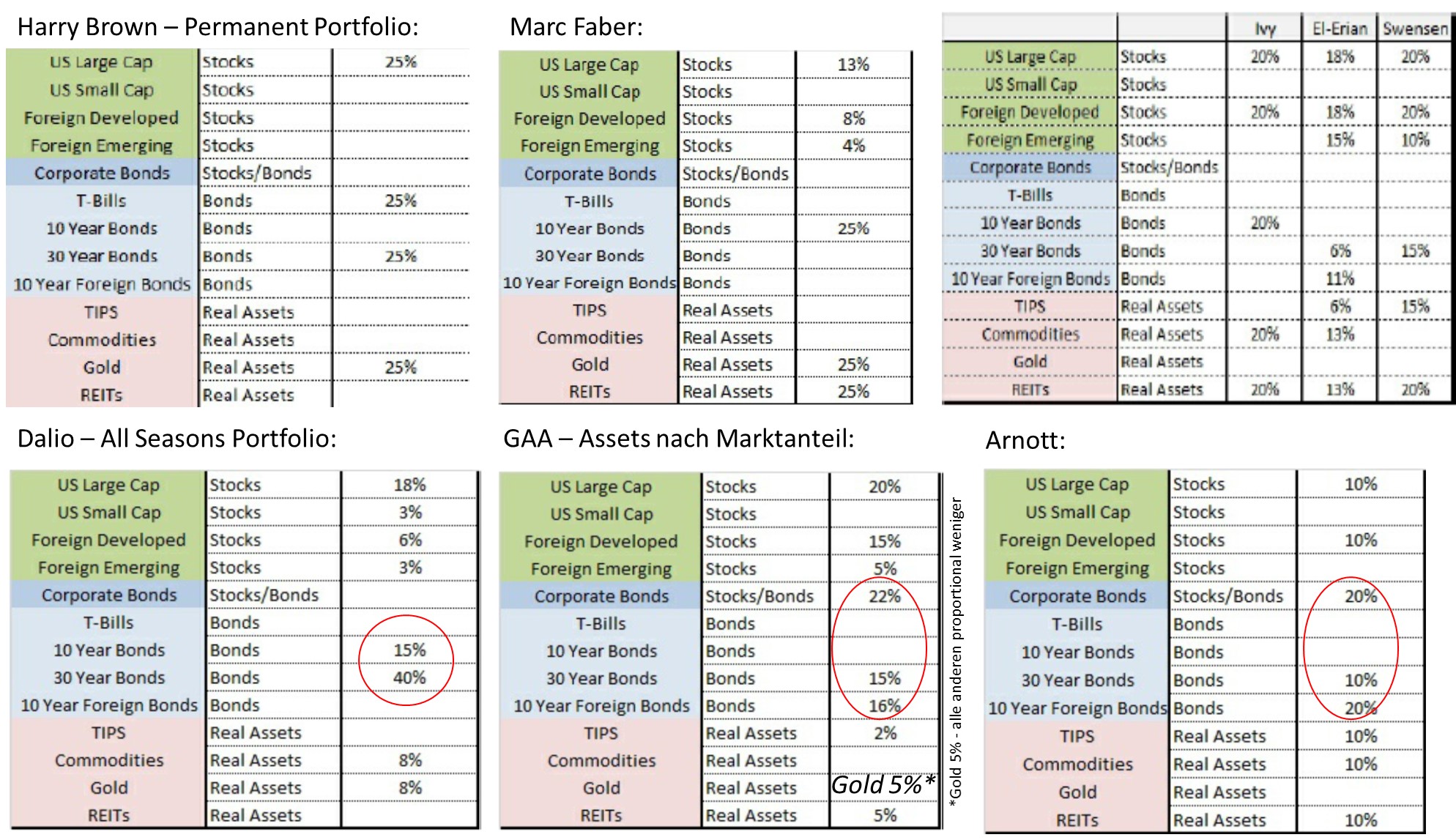Click the Gold label in Harry Brown table
This screenshot has height=840, width=1456.
click(101, 367)
